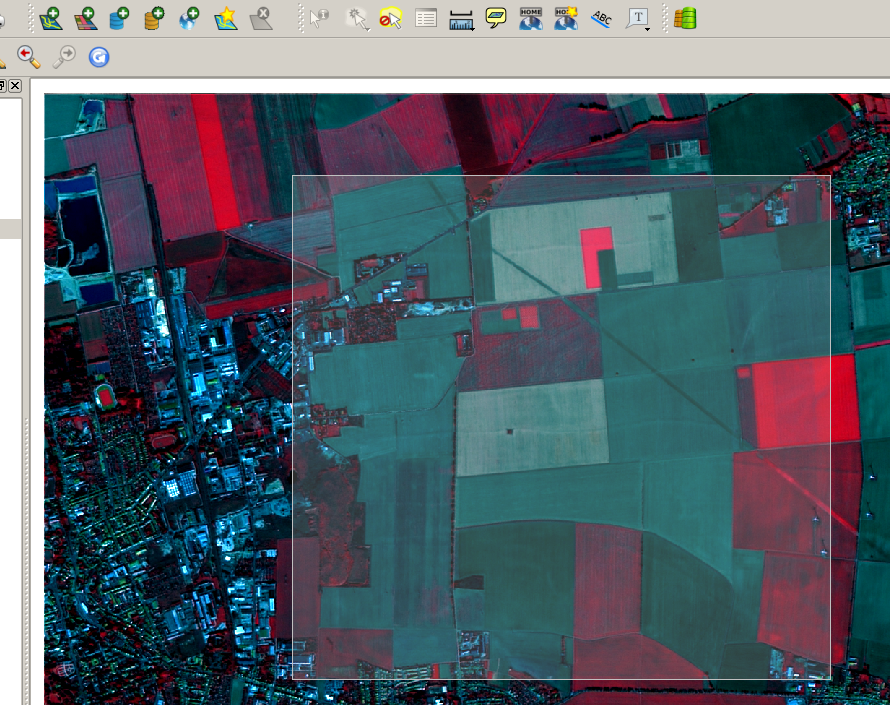
Task: Add a SpatiaLite layer using orange database icon
Action: pyautogui.click(x=154, y=17)
